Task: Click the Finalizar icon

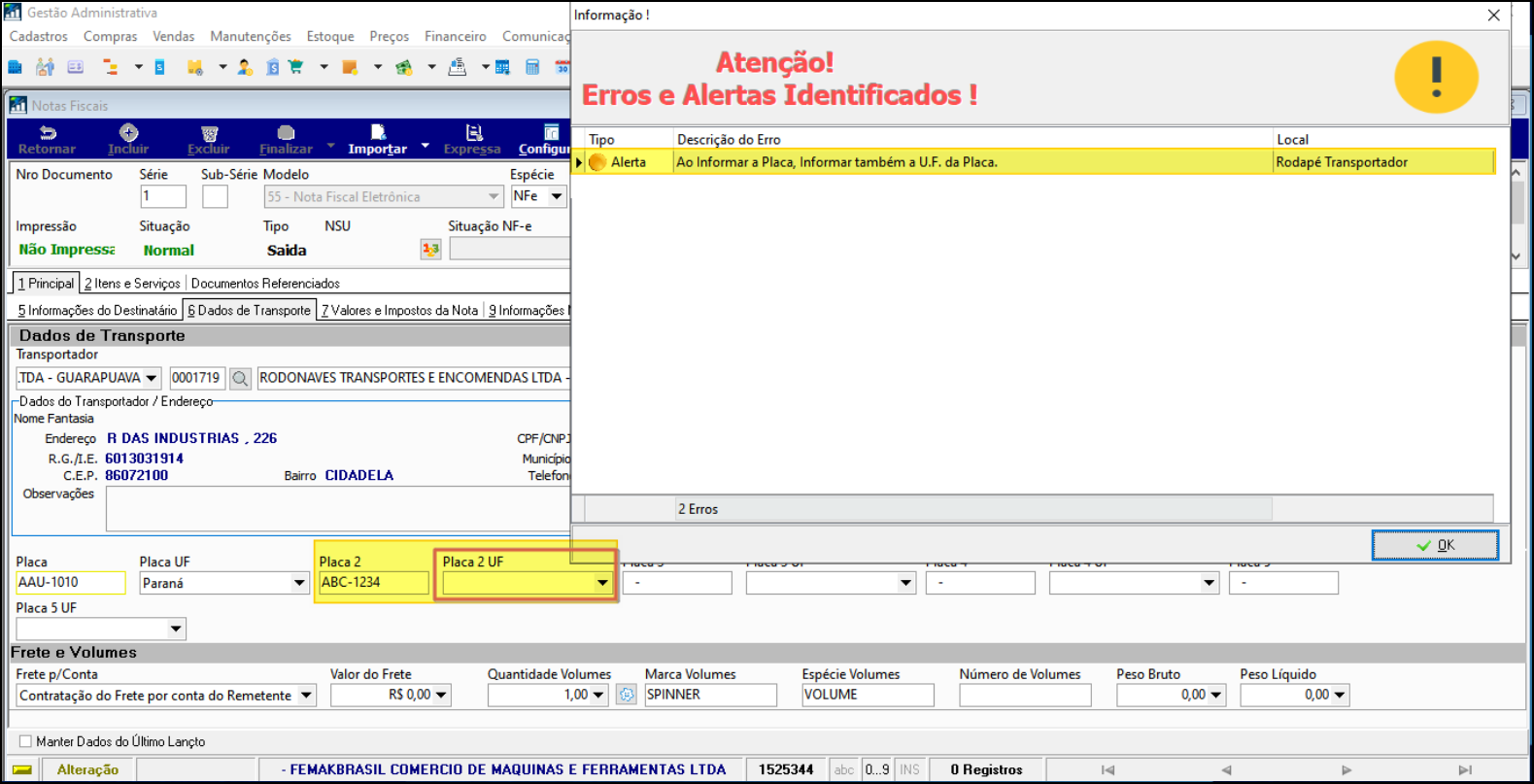Action: [286, 132]
